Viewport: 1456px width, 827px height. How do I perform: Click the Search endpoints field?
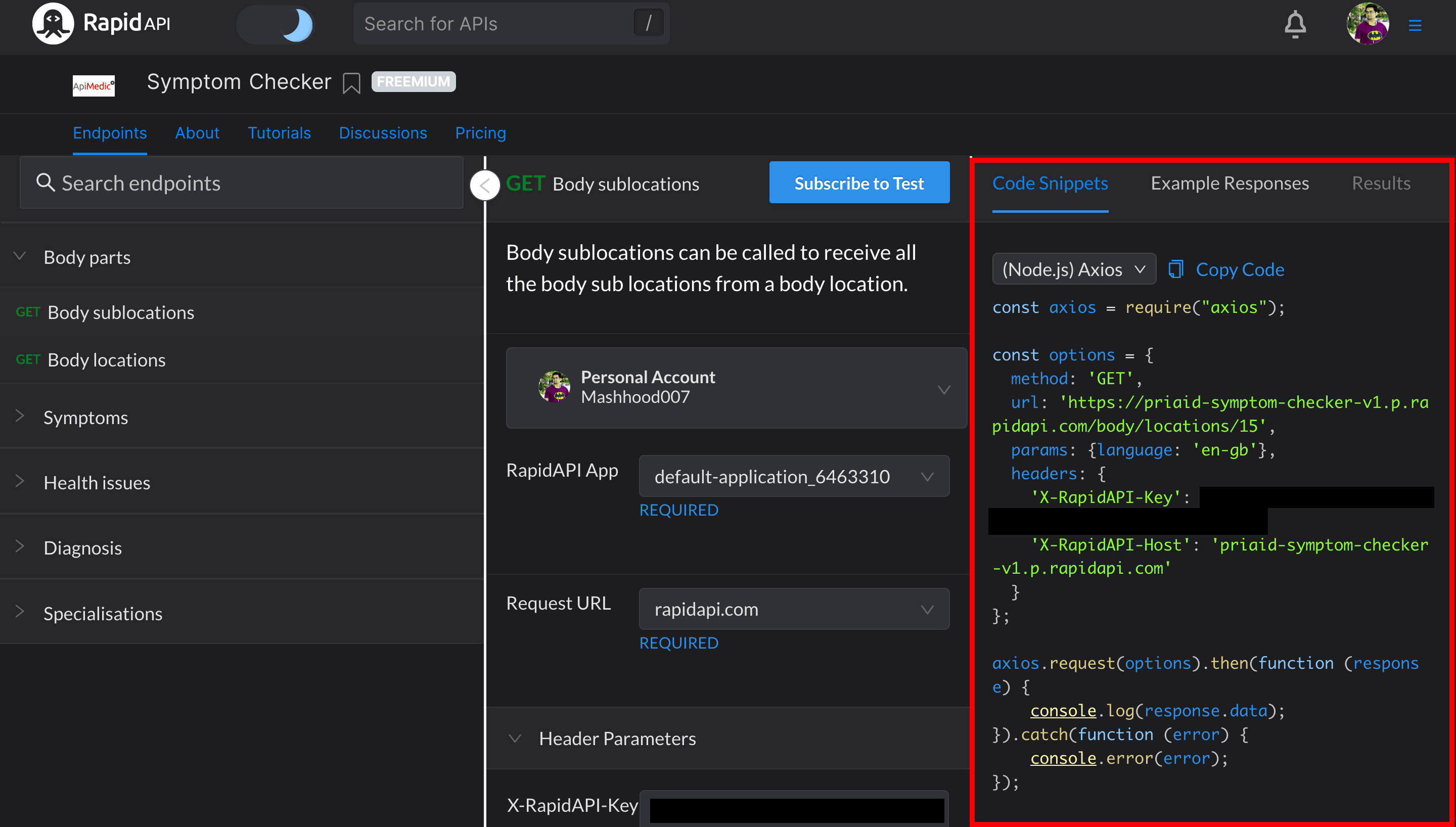tap(241, 183)
